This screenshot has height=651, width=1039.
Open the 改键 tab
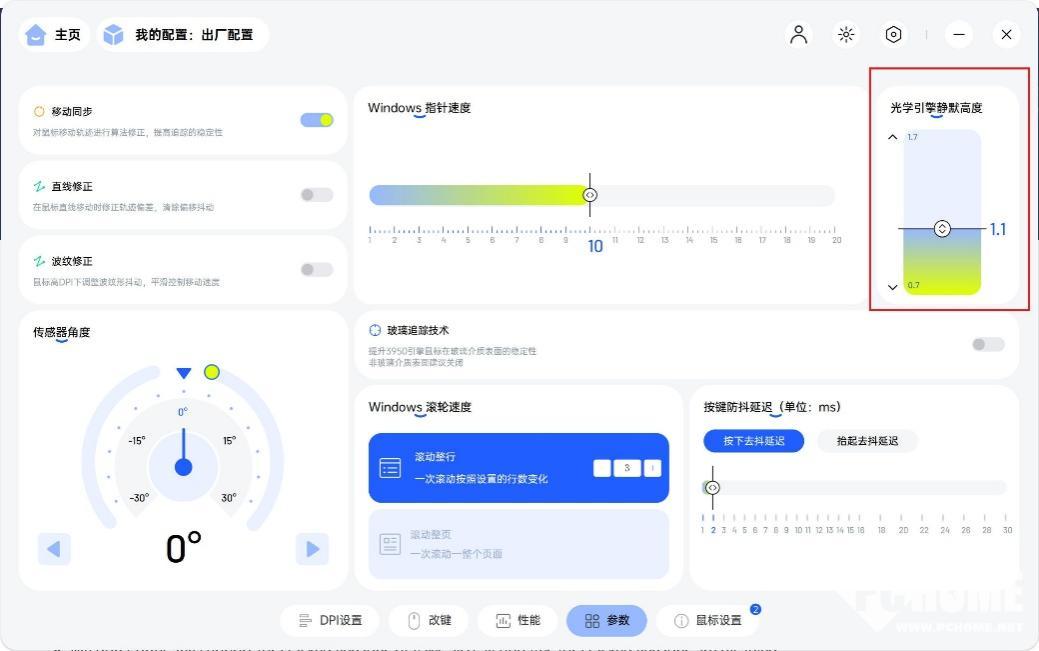pyautogui.click(x=429, y=621)
